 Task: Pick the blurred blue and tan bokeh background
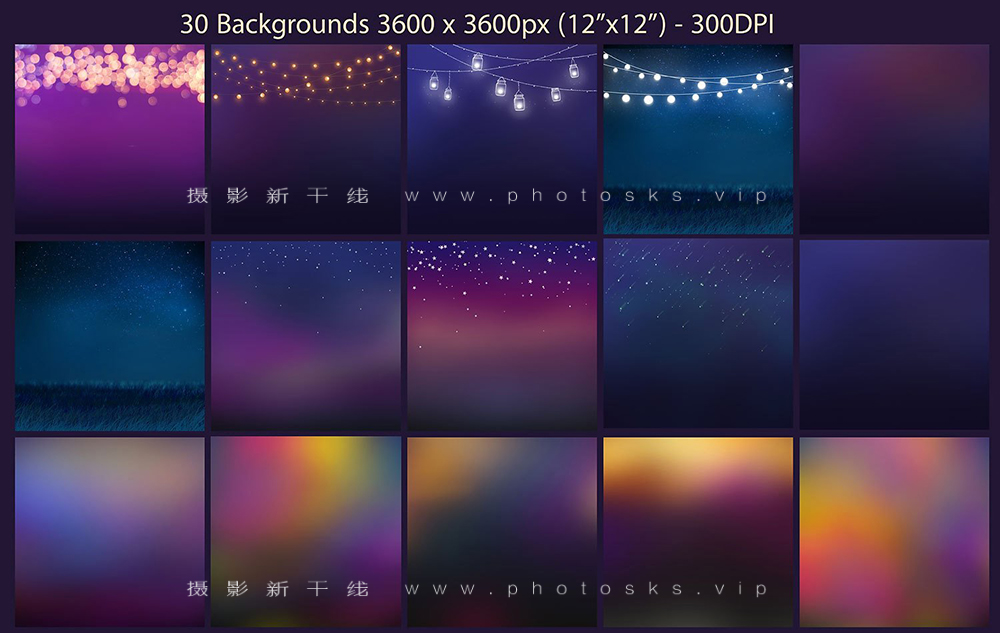pyautogui.click(x=110, y=532)
